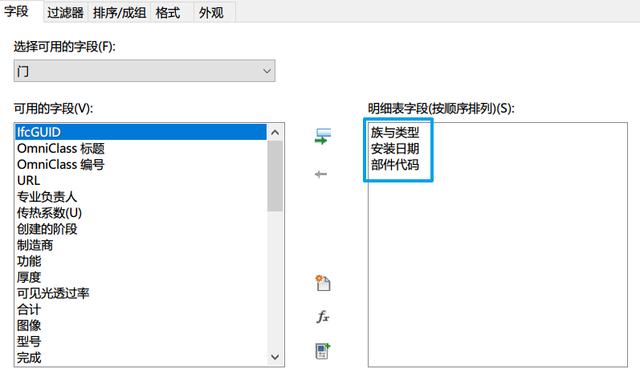Click the combine parameters icon

(322, 351)
